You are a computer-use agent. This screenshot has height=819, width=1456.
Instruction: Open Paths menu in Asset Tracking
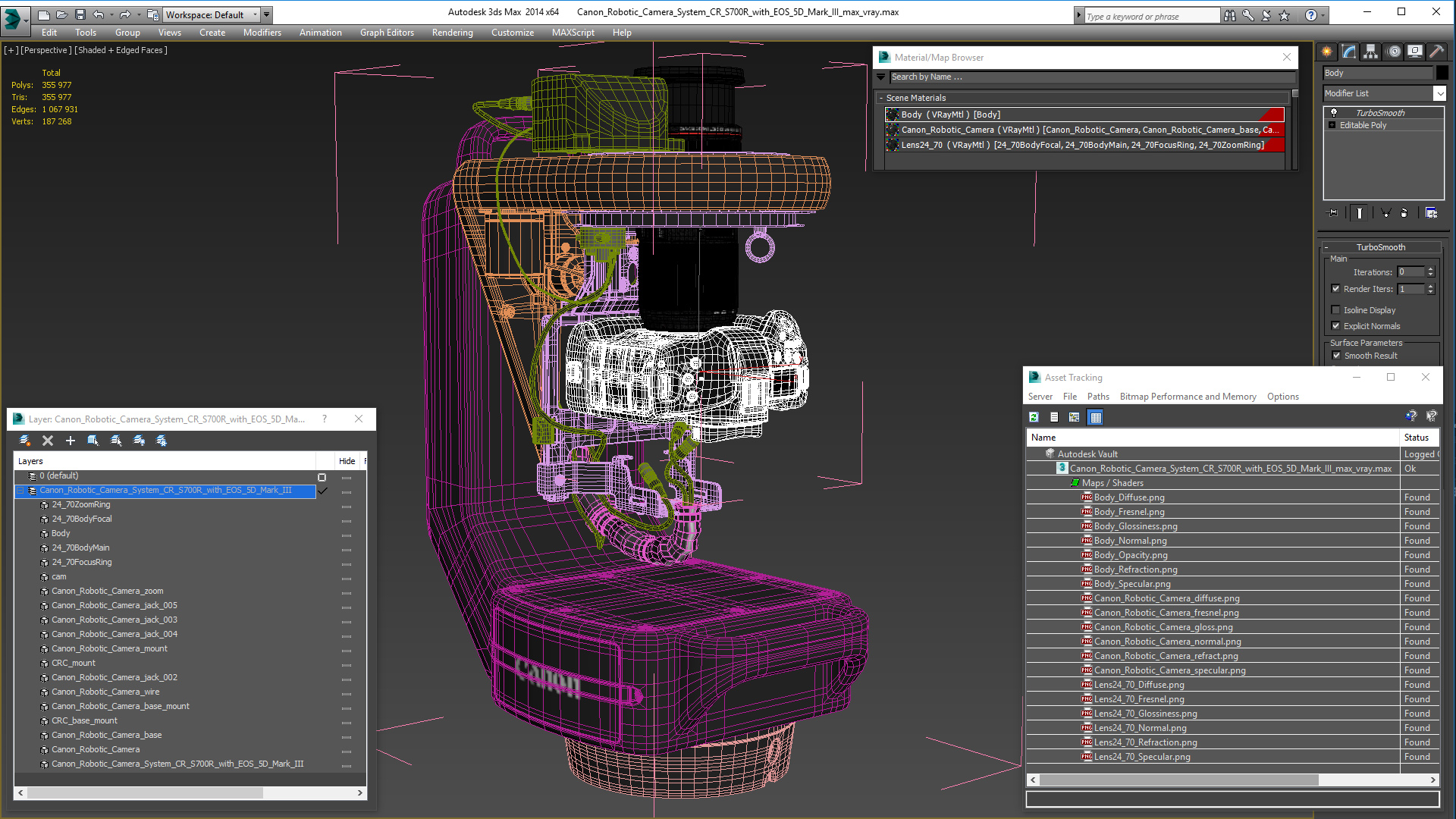click(1097, 397)
